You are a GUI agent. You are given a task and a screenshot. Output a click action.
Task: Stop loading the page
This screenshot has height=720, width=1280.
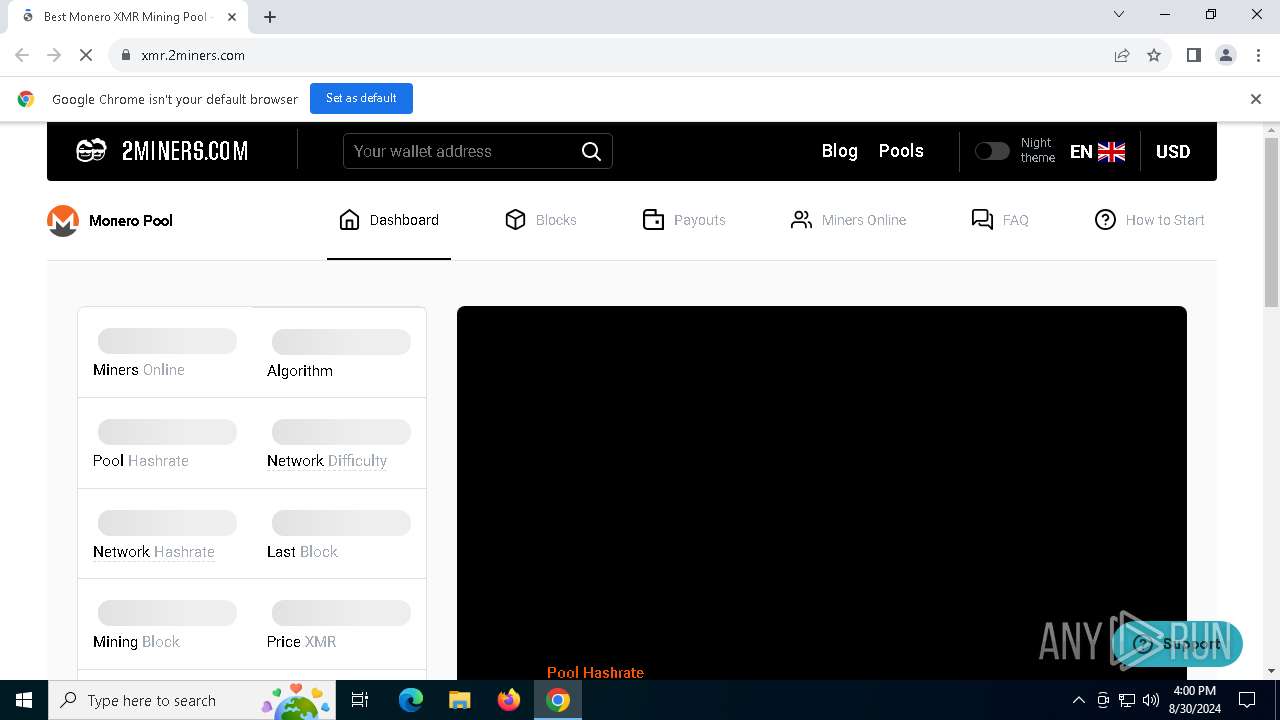86,55
